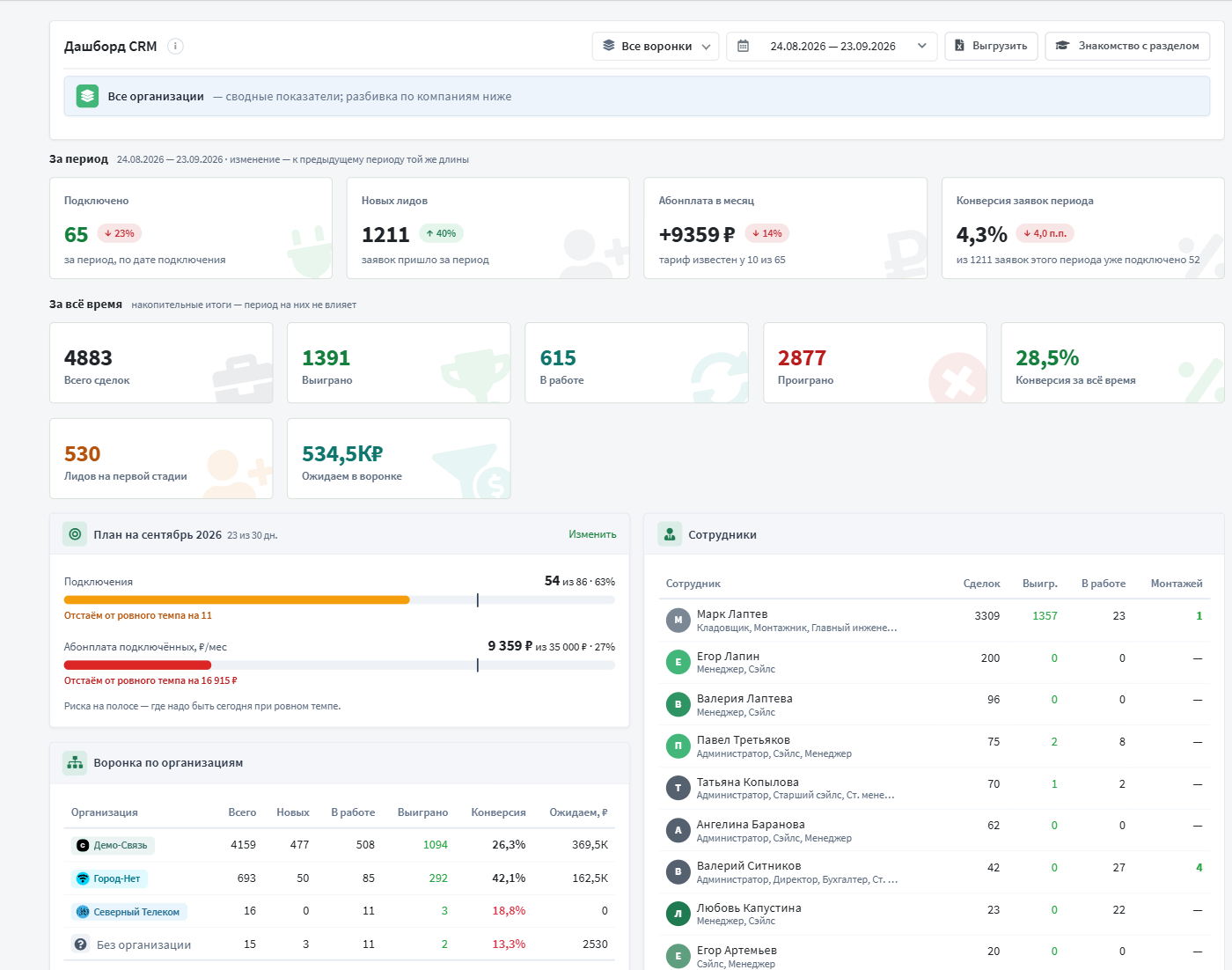1232x970 pixels.
Task: Click the Конверсия за всё время 28,5% card
Action: click(1112, 363)
